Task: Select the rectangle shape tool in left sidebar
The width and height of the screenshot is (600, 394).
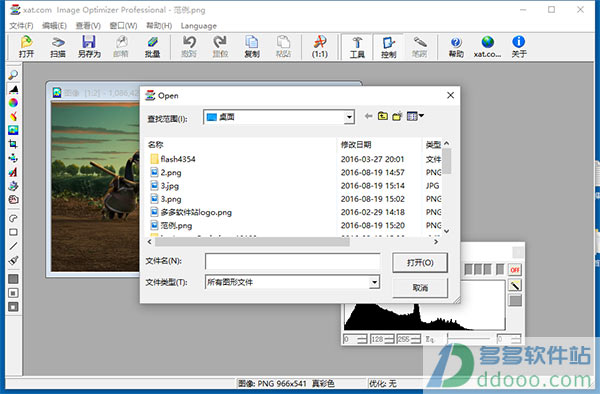Action: coord(13,232)
